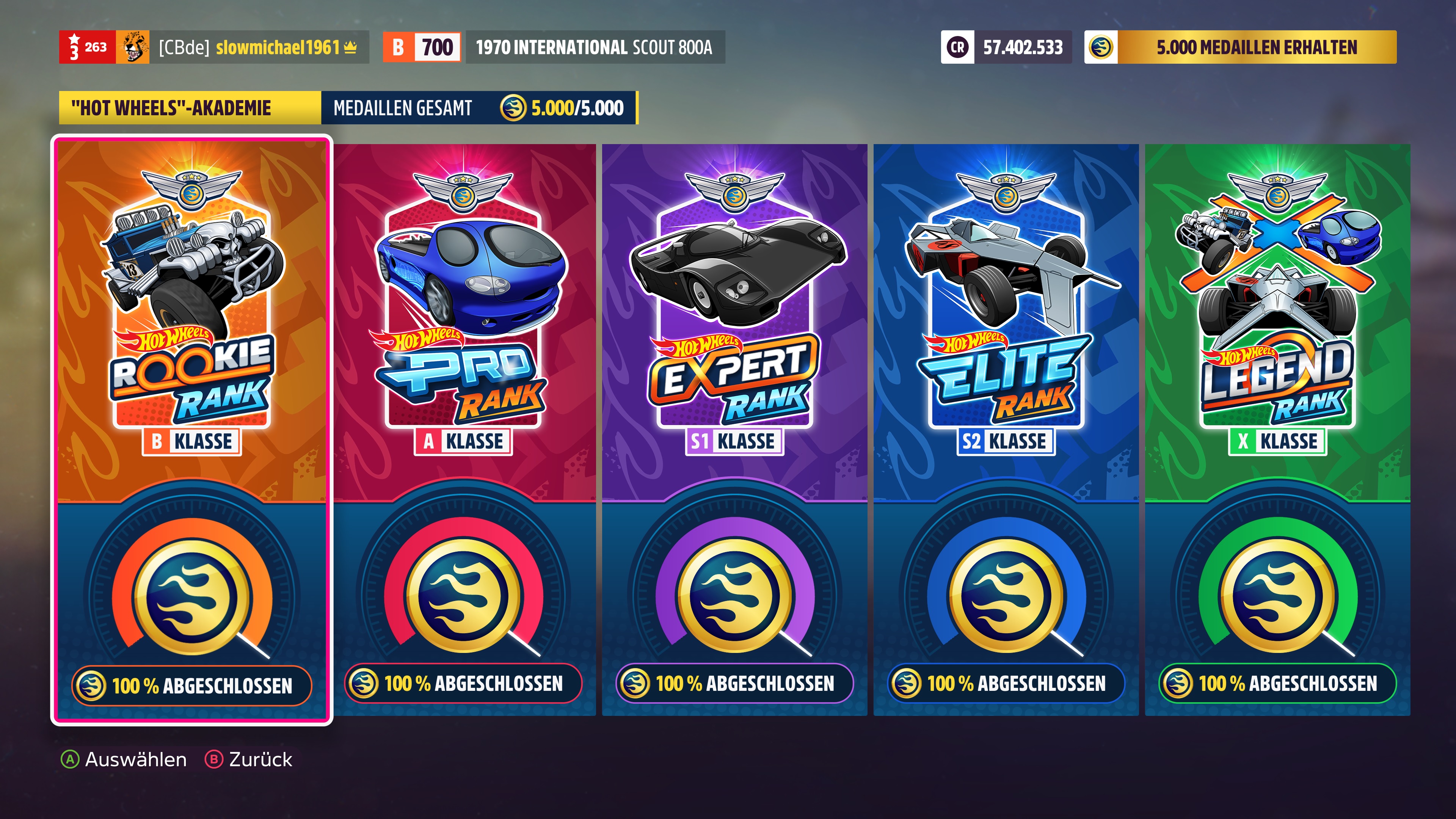Select the Rookie Rank B Klasse card
This screenshot has width=1456, height=819.
(x=191, y=430)
